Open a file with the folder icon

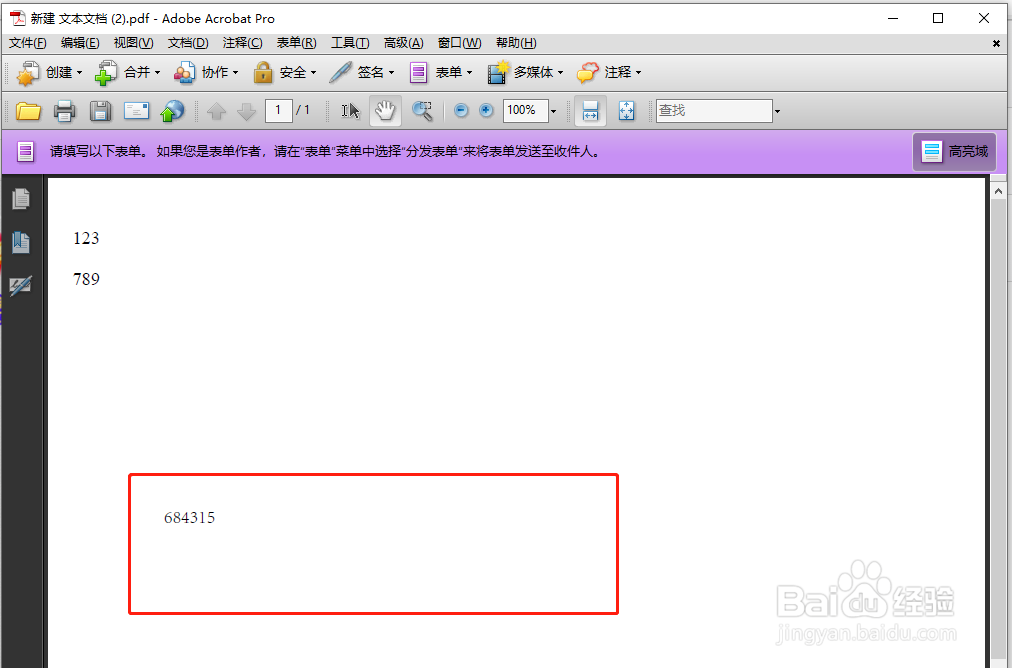pos(28,111)
